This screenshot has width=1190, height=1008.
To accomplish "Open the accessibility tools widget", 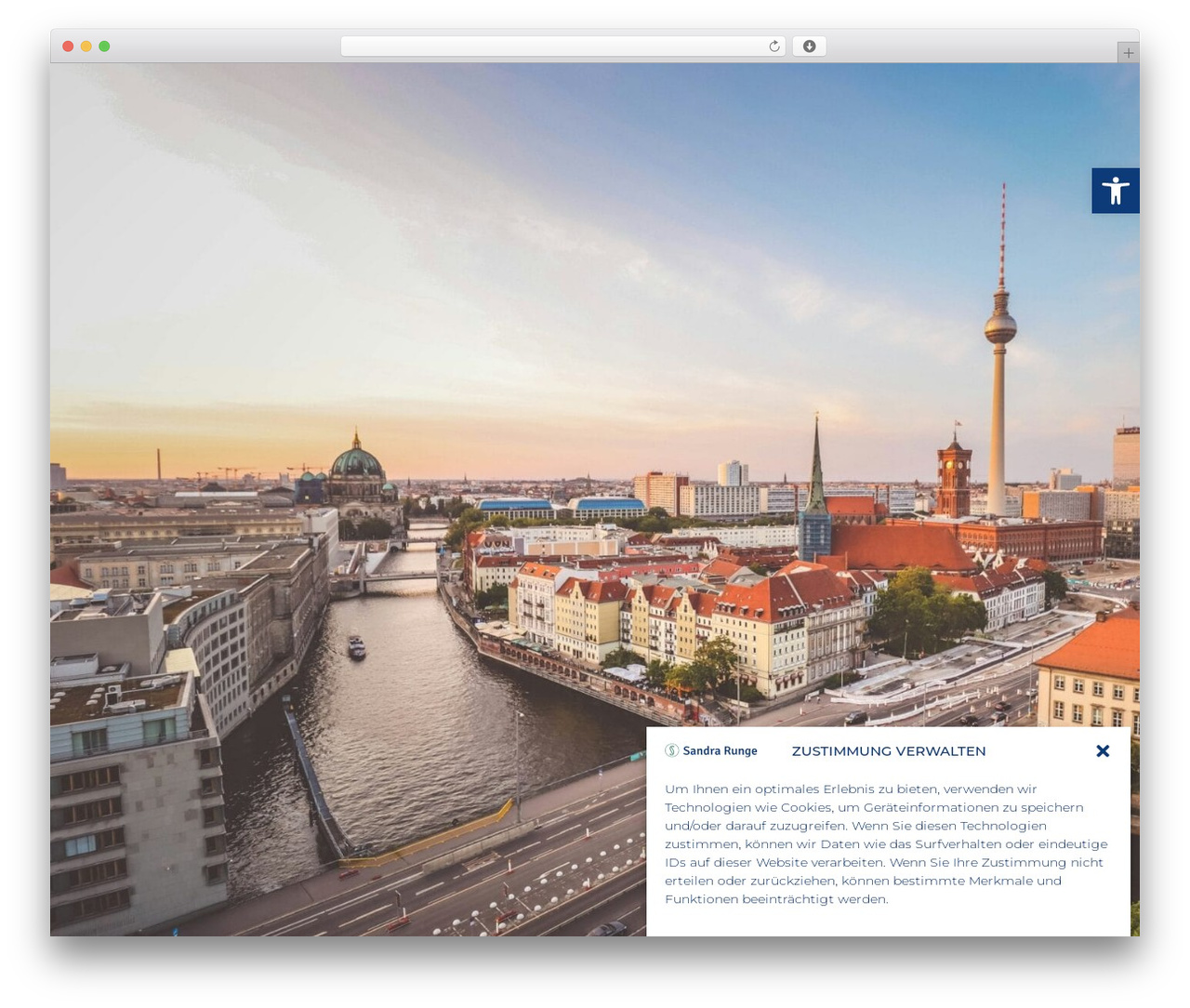I will (1115, 191).
